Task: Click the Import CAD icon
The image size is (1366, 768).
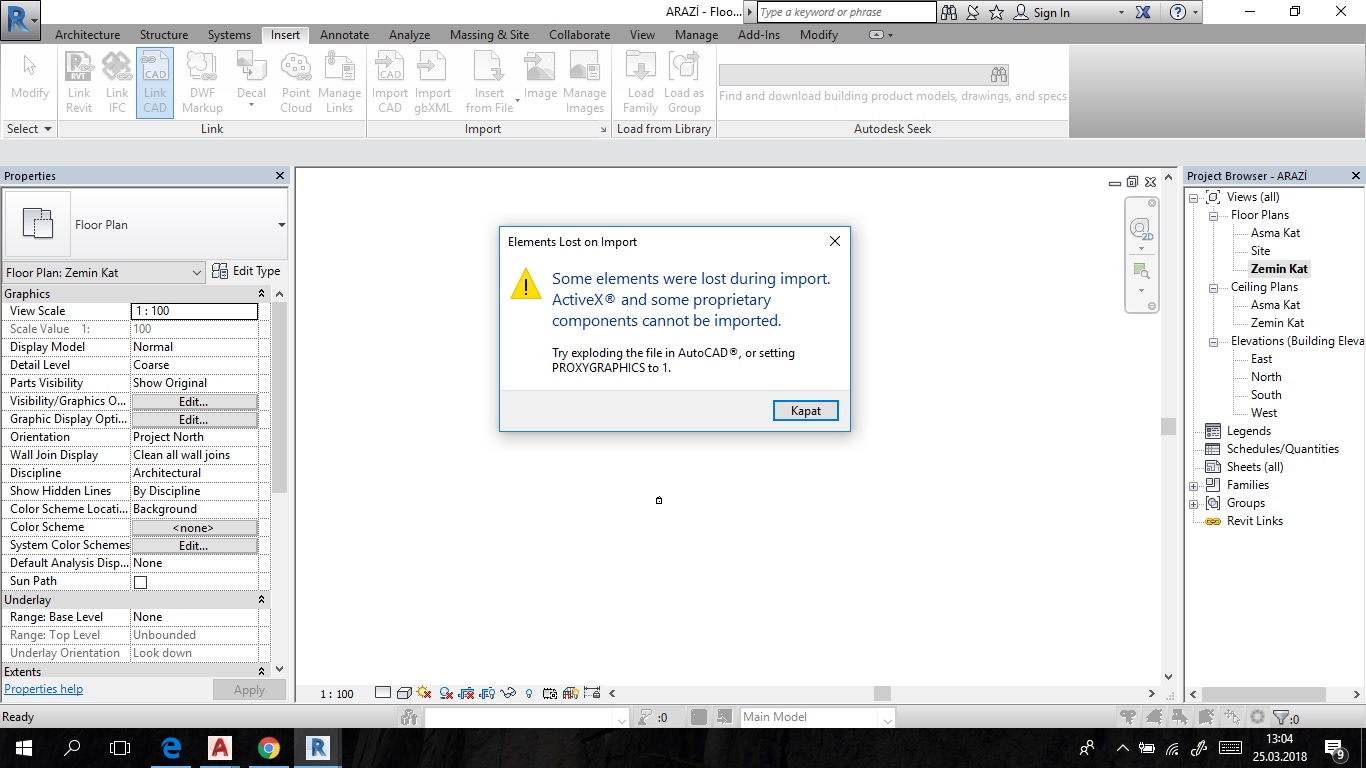Action: [x=390, y=82]
